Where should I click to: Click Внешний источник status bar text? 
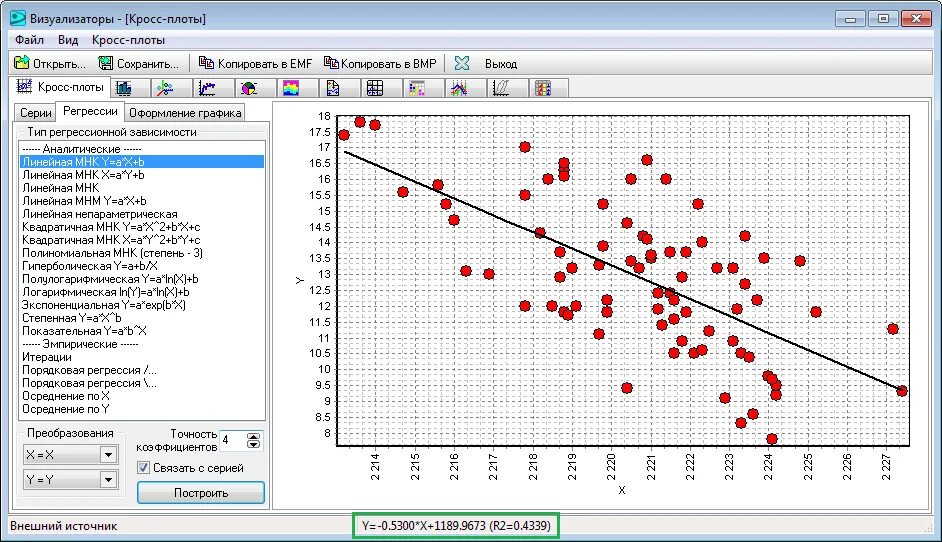(x=64, y=526)
